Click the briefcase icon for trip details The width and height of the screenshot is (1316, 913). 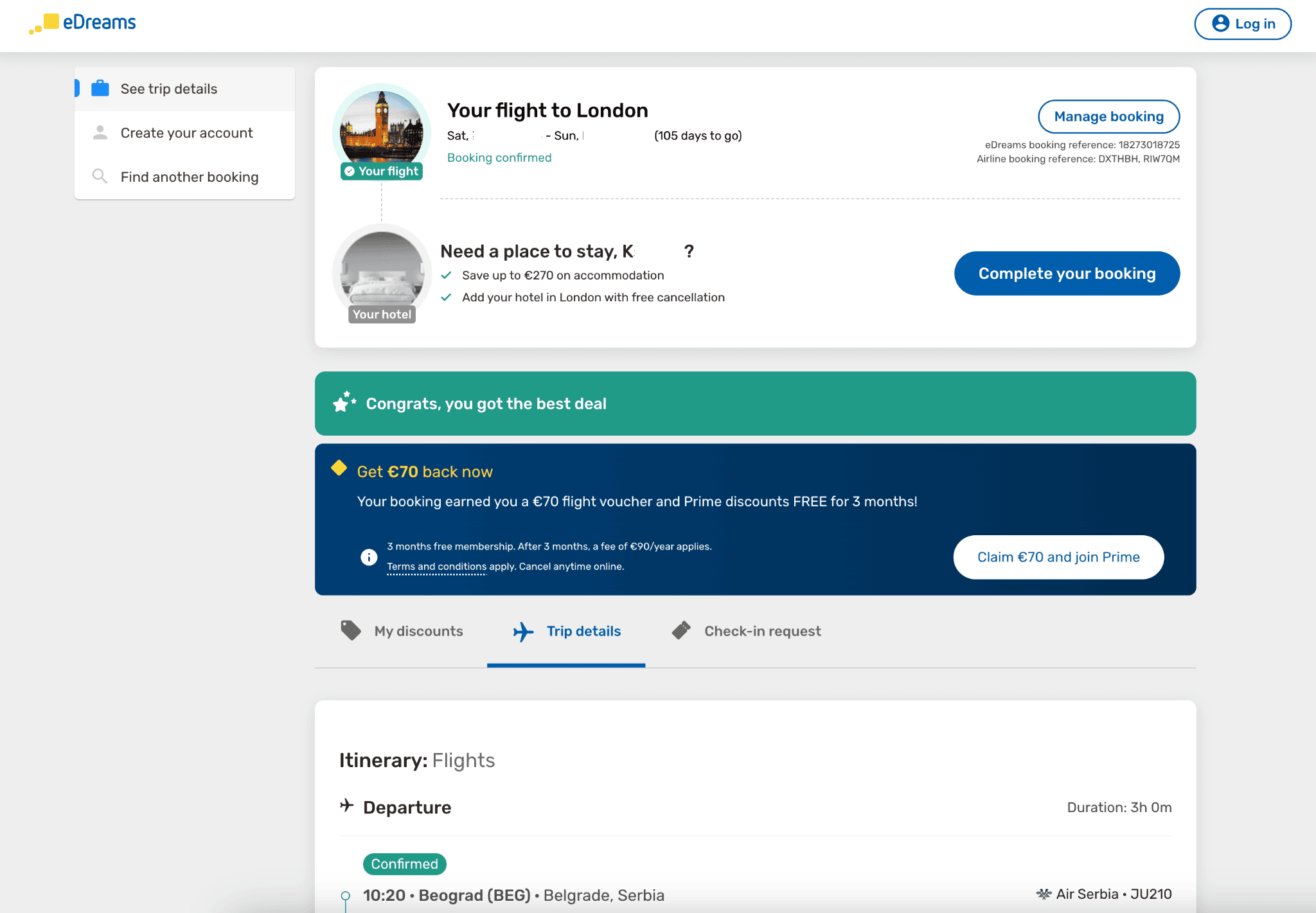[x=100, y=89]
